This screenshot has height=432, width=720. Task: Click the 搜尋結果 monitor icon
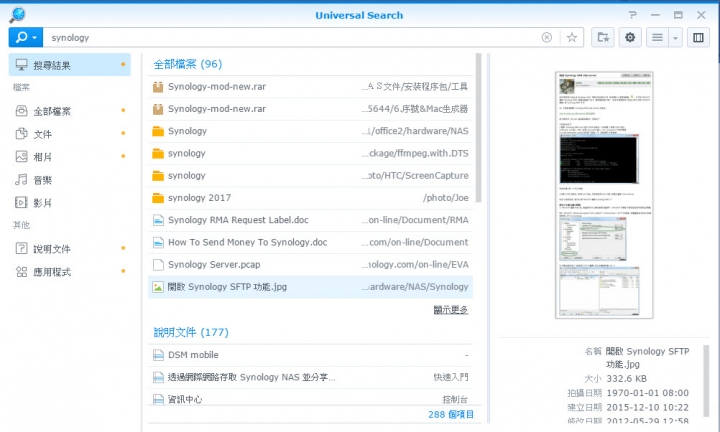click(x=21, y=65)
